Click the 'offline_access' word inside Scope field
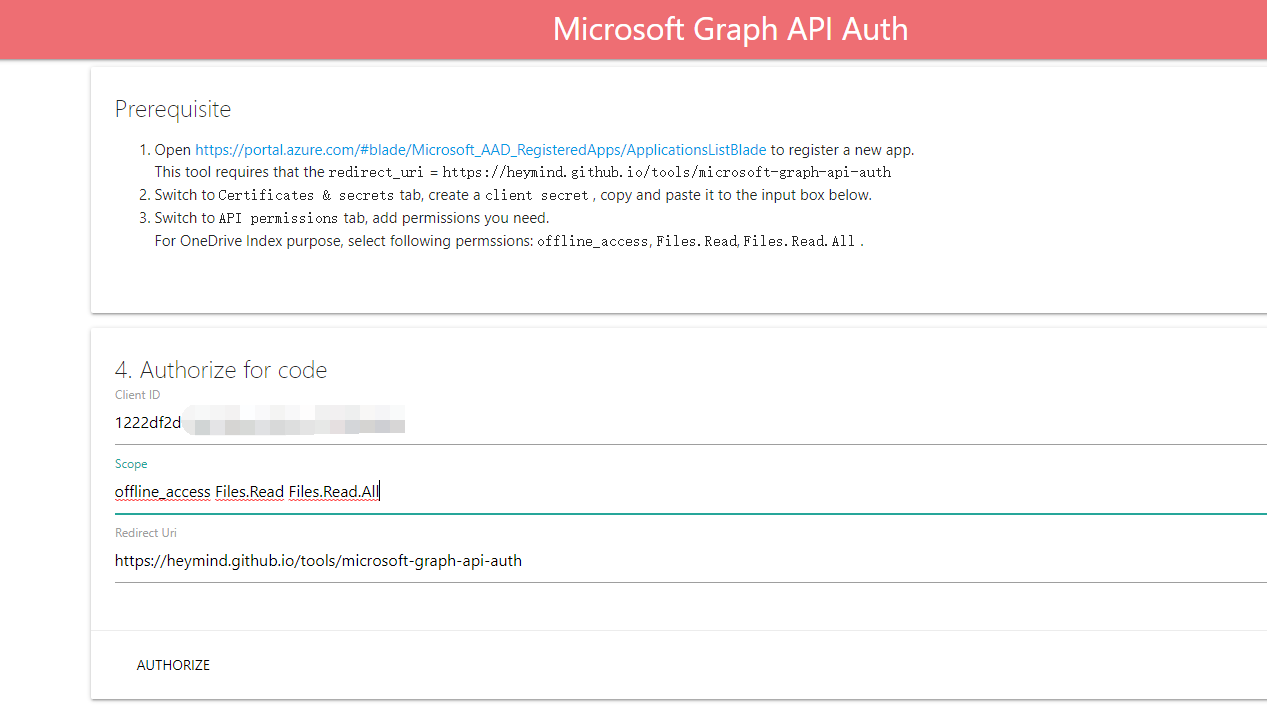Image resolution: width=1267 pixels, height=705 pixels. coord(162,491)
